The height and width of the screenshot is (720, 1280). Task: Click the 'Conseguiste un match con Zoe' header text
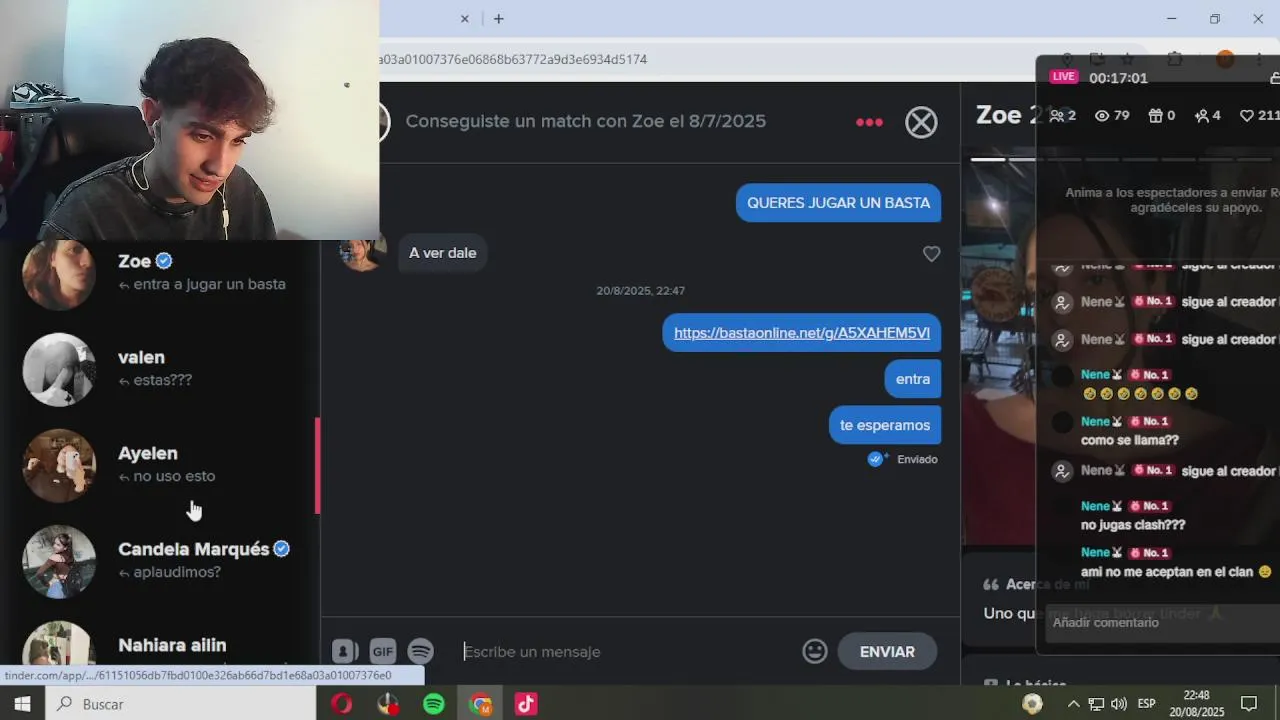[585, 121]
